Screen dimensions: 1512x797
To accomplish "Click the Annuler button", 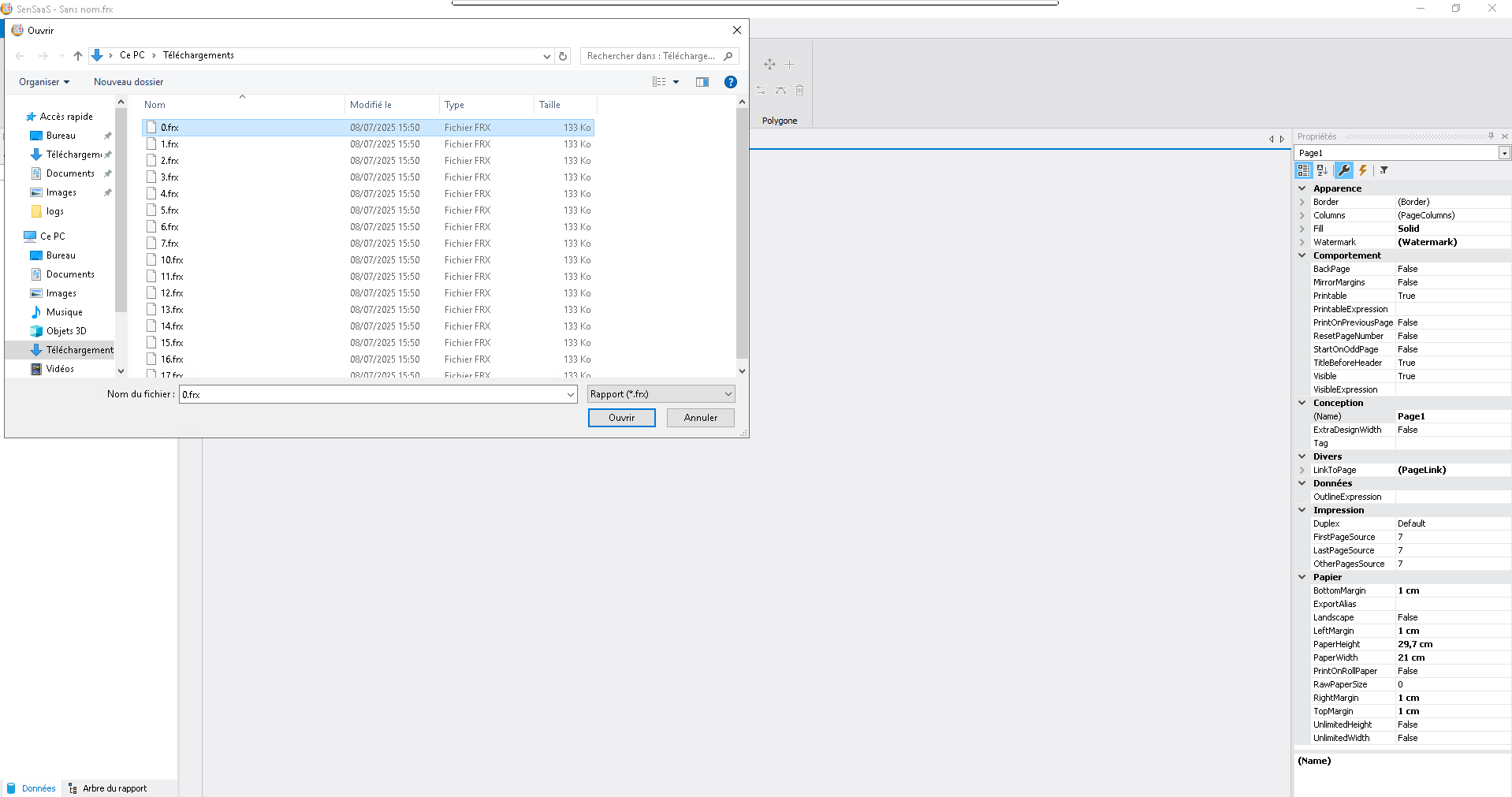I will [700, 418].
